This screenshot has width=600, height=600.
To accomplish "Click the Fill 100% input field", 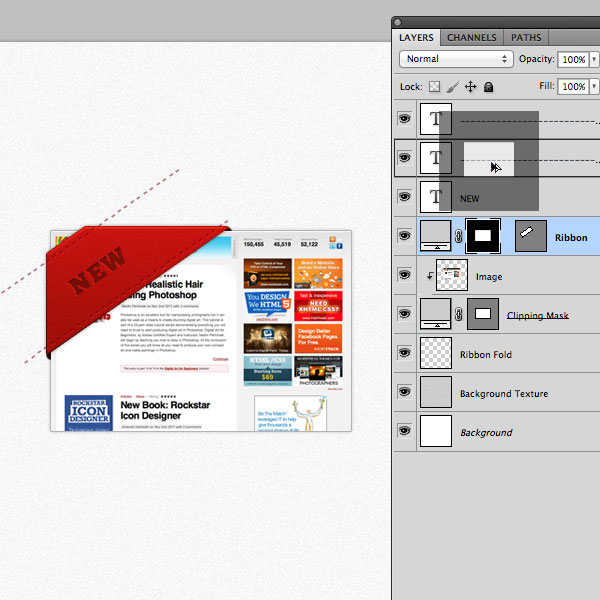I will pyautogui.click(x=573, y=86).
